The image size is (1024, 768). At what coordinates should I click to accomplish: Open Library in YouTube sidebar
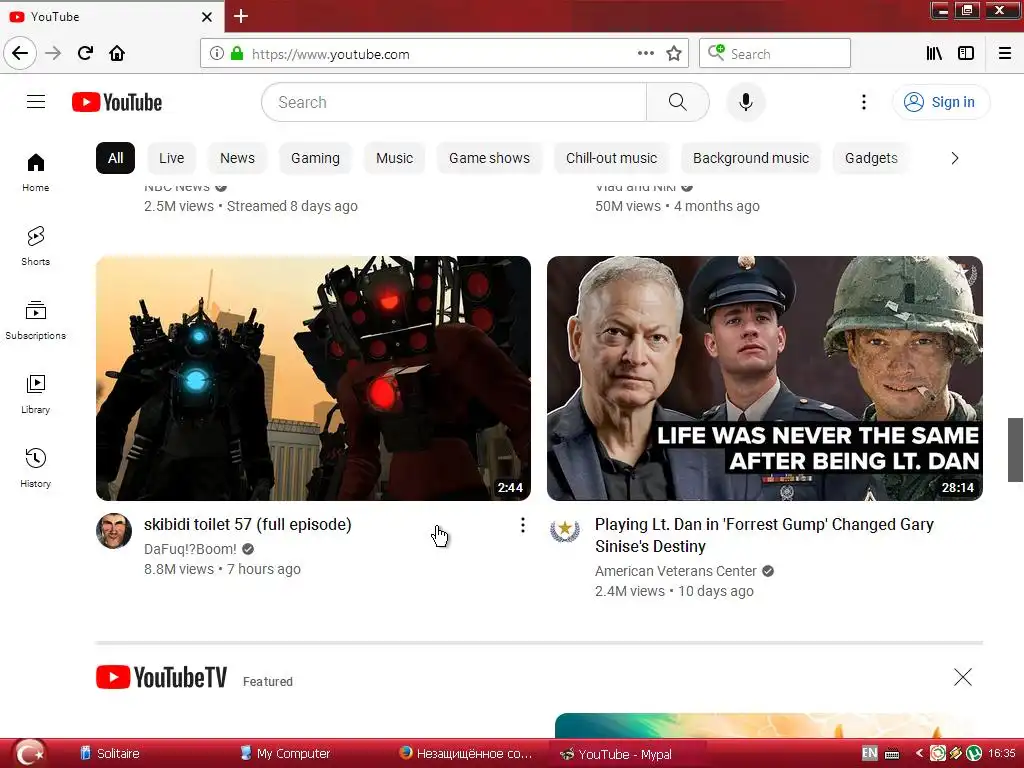(36, 394)
